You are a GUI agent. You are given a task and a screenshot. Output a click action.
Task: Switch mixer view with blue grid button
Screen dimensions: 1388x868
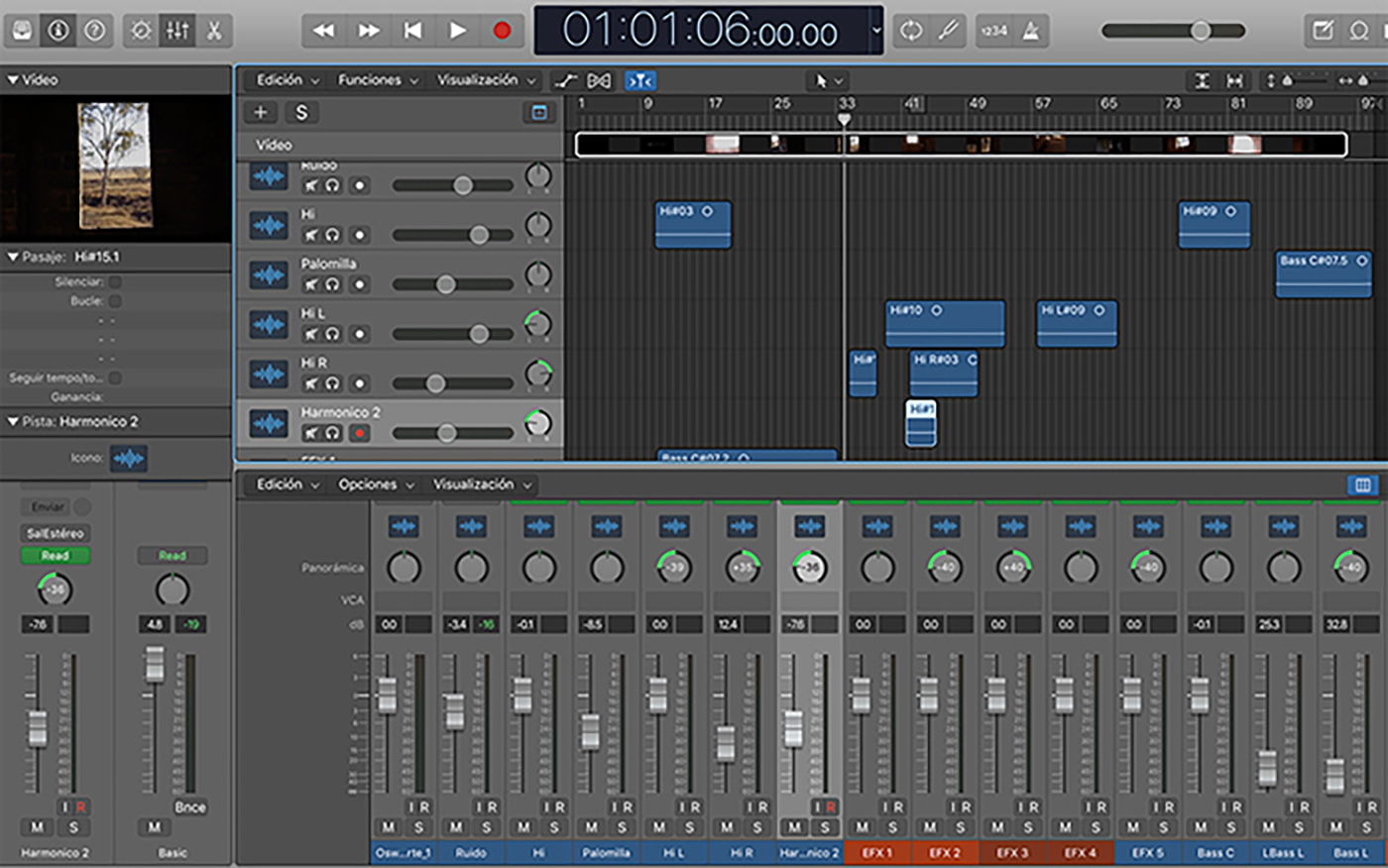[1362, 485]
